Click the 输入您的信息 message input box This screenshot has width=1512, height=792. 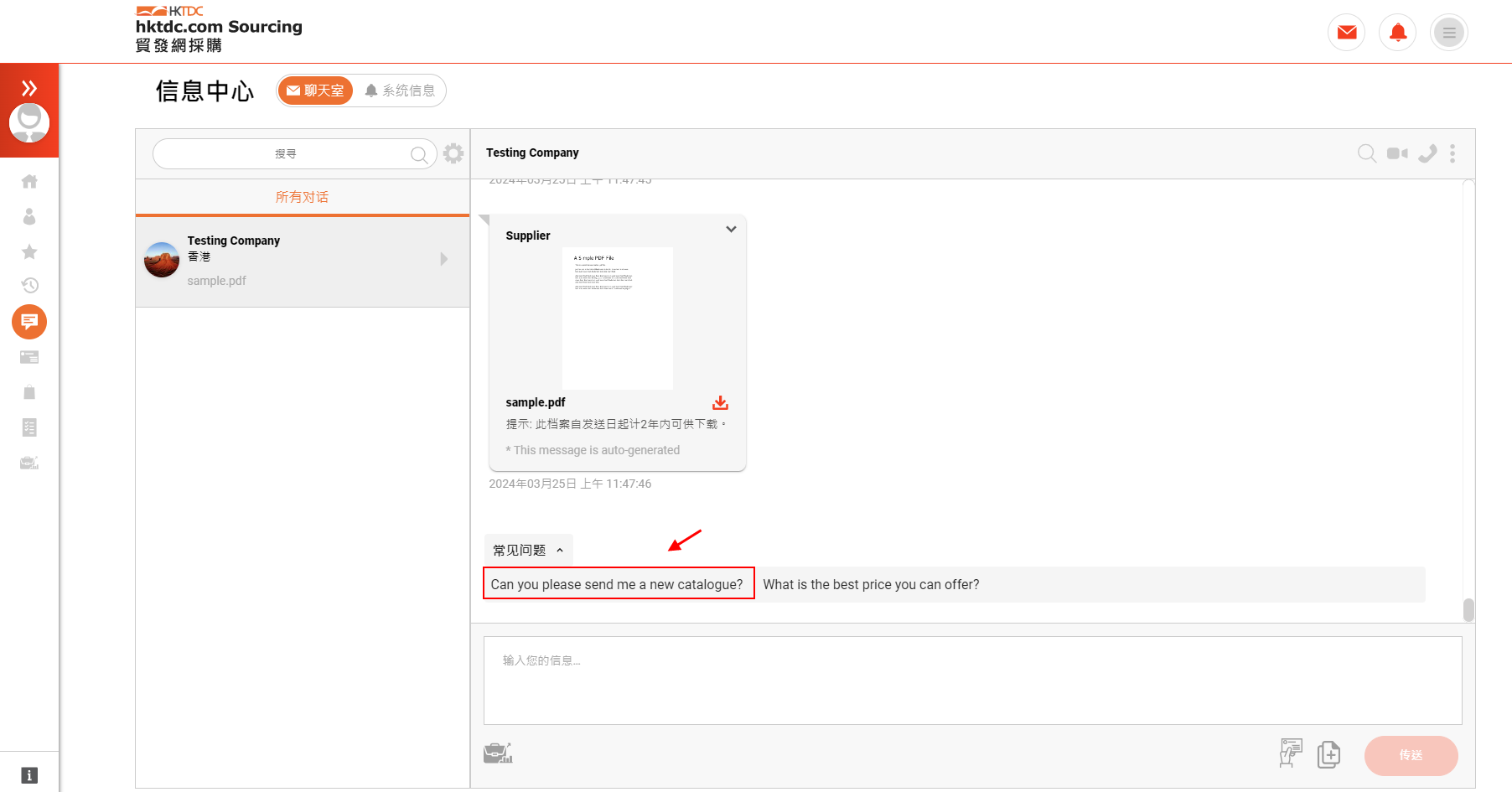[972, 681]
